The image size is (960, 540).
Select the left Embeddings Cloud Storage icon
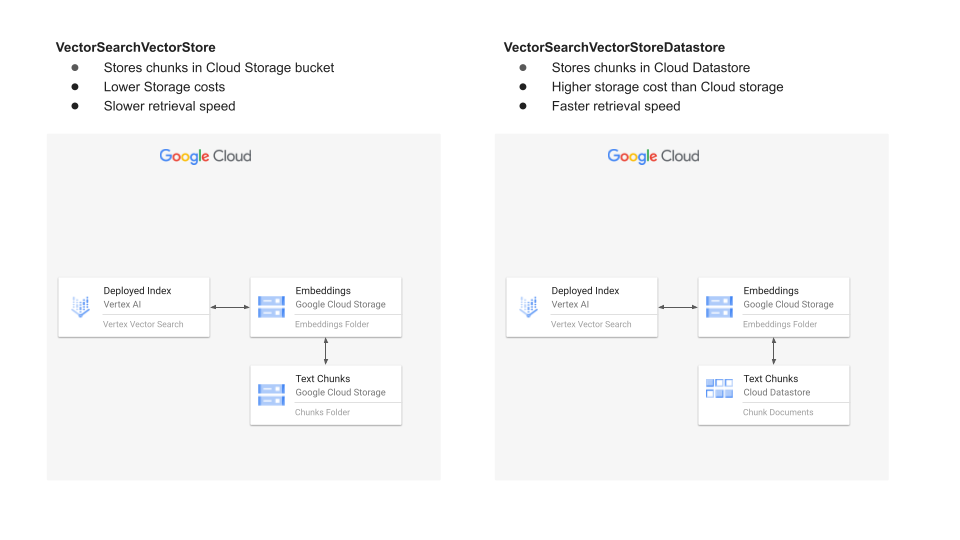pos(271,307)
